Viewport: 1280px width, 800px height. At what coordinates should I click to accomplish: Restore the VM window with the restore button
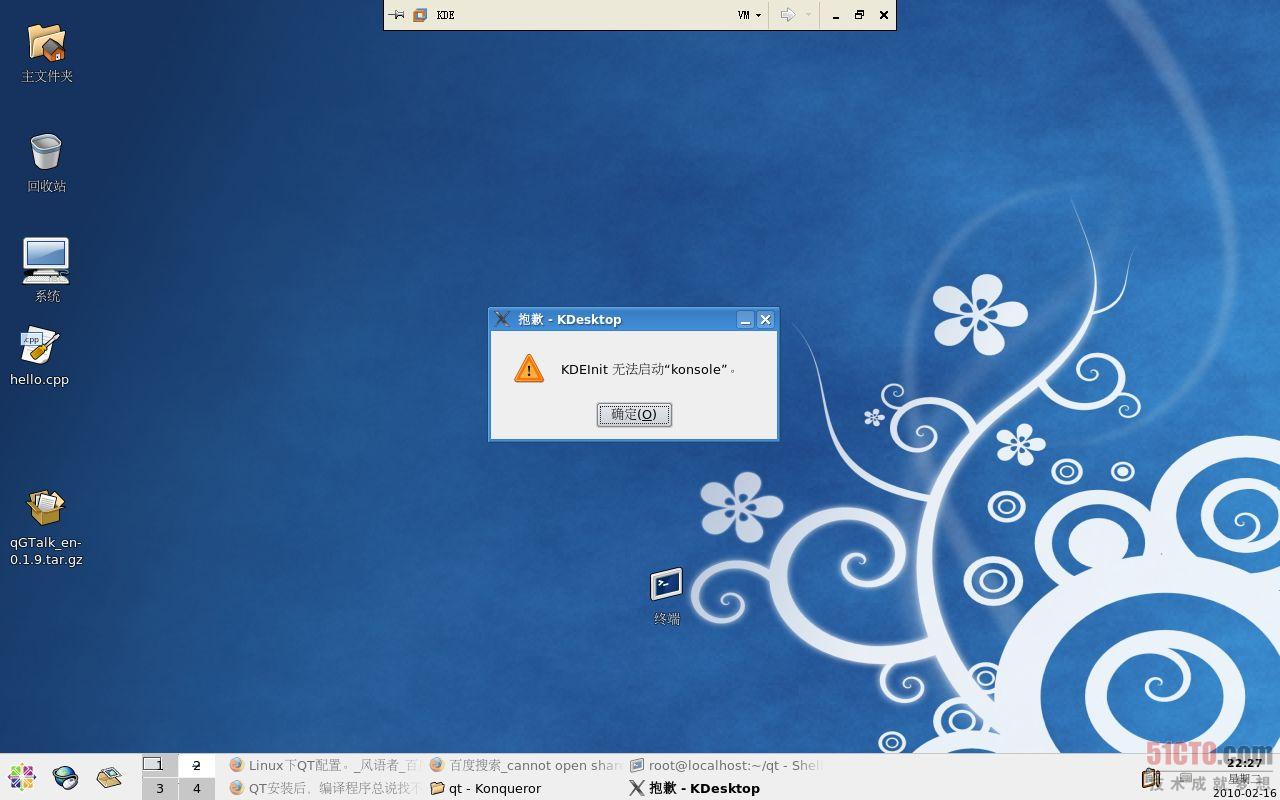tap(859, 15)
